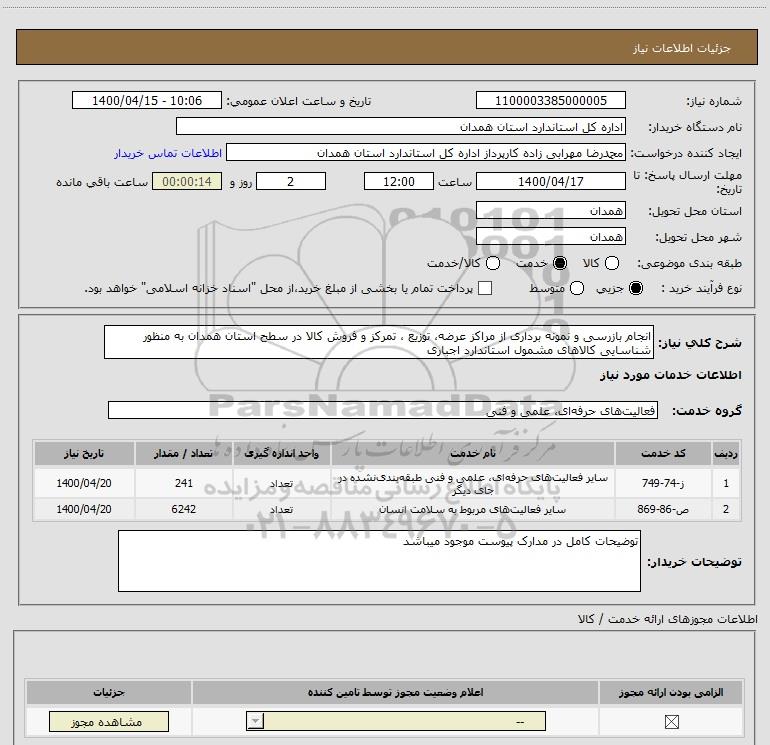Click the announcement date field 1400/04/15 - 10:06
This screenshot has height=745, width=770.
point(146,101)
